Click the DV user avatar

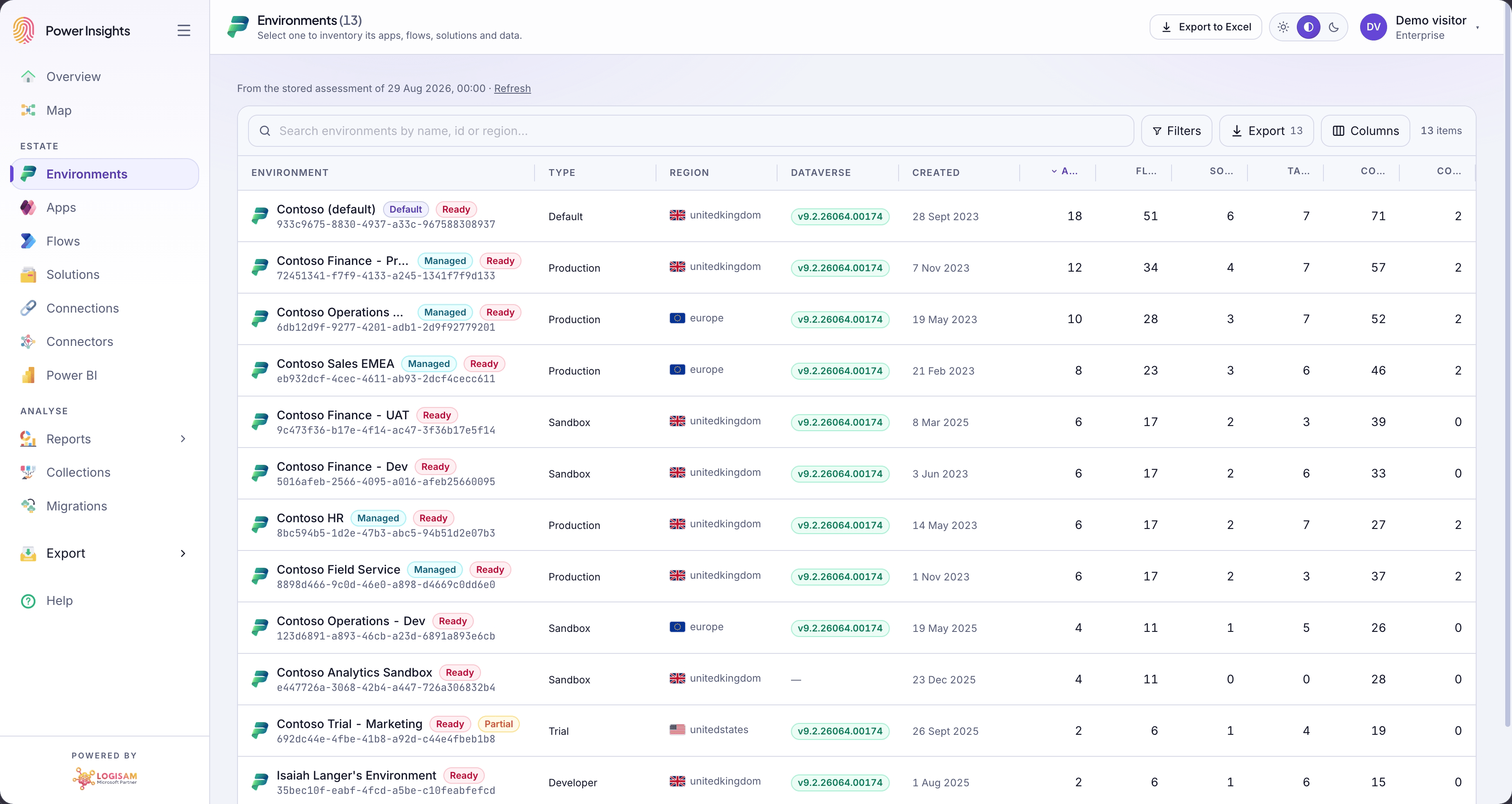(1374, 27)
